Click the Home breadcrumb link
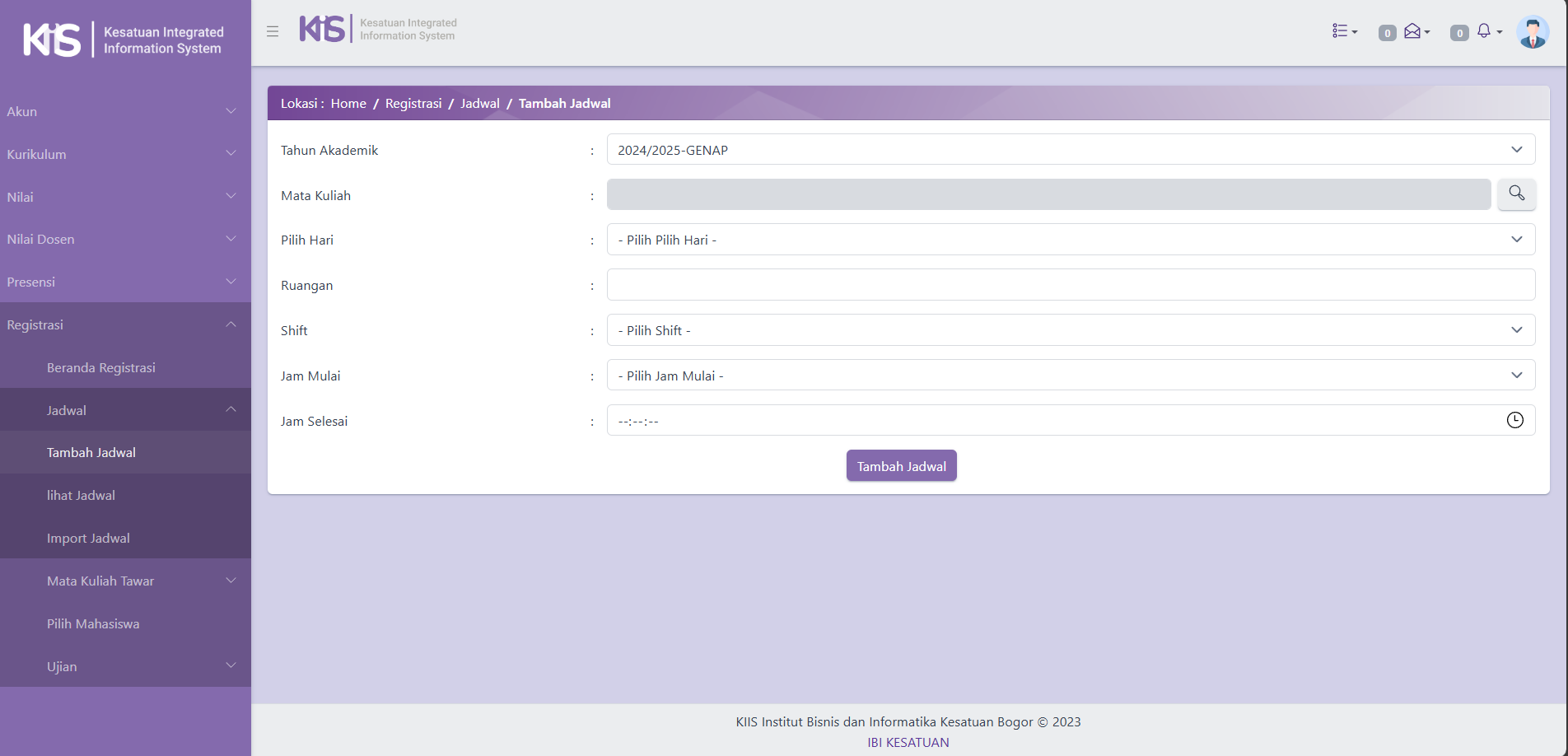The image size is (1568, 756). click(x=348, y=104)
